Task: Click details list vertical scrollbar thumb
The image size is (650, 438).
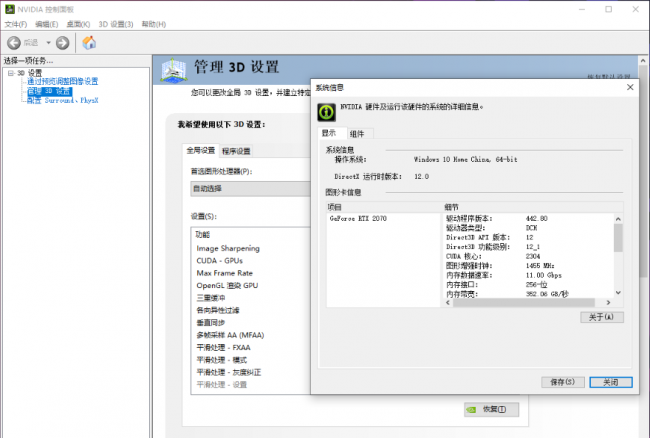Action: pos(618,237)
